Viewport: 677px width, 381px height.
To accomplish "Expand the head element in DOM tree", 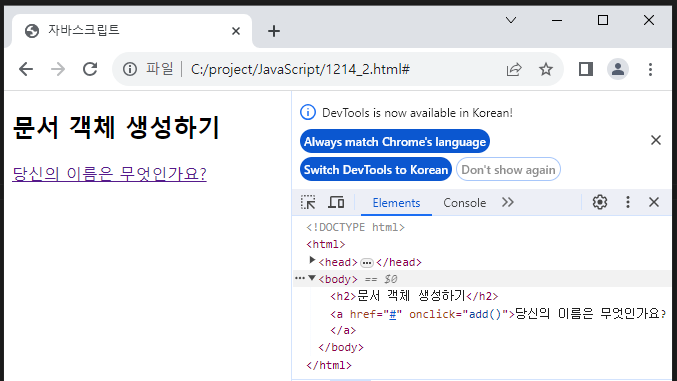I will pos(312,260).
